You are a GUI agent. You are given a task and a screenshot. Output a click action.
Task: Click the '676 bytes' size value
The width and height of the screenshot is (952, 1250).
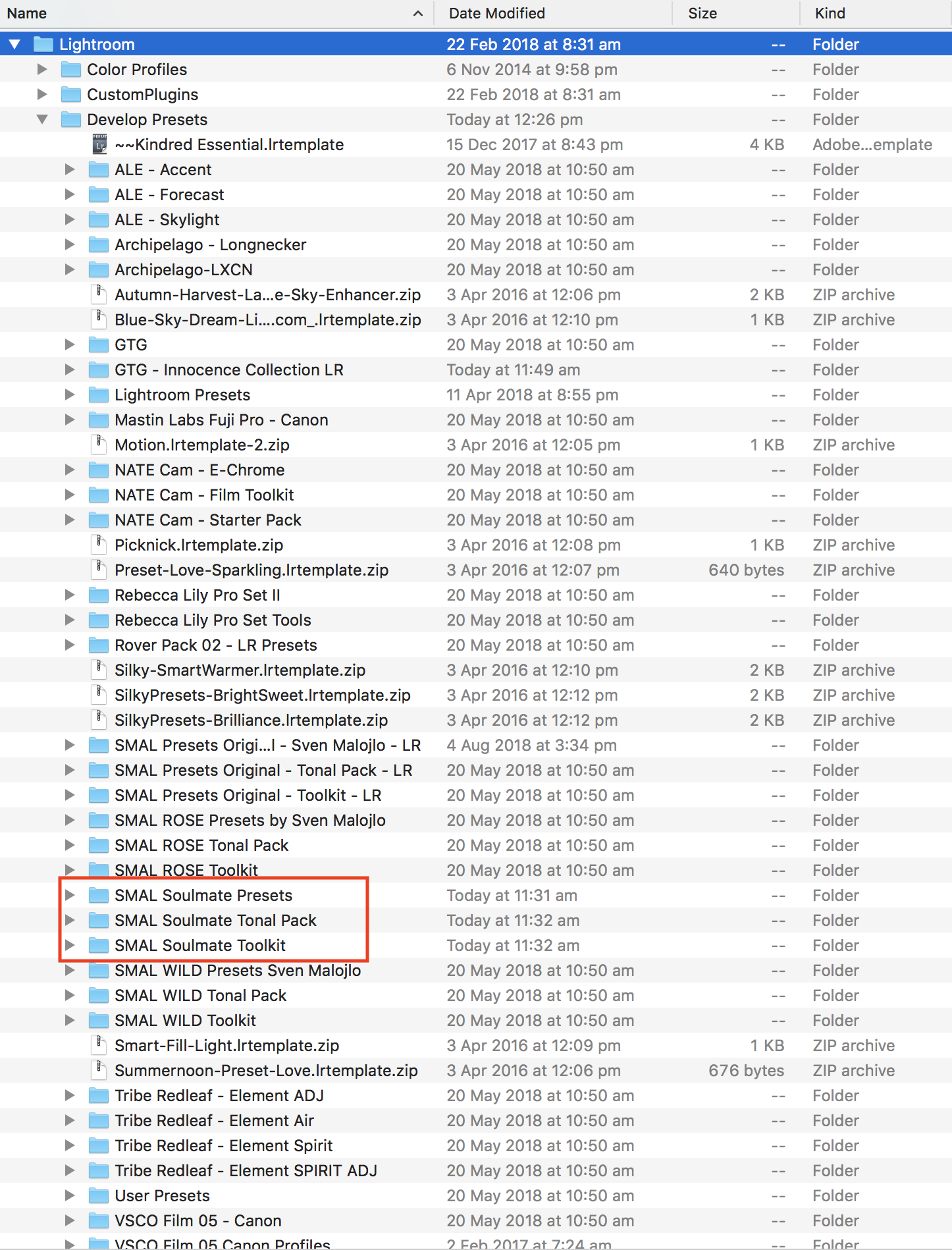pyautogui.click(x=746, y=1070)
